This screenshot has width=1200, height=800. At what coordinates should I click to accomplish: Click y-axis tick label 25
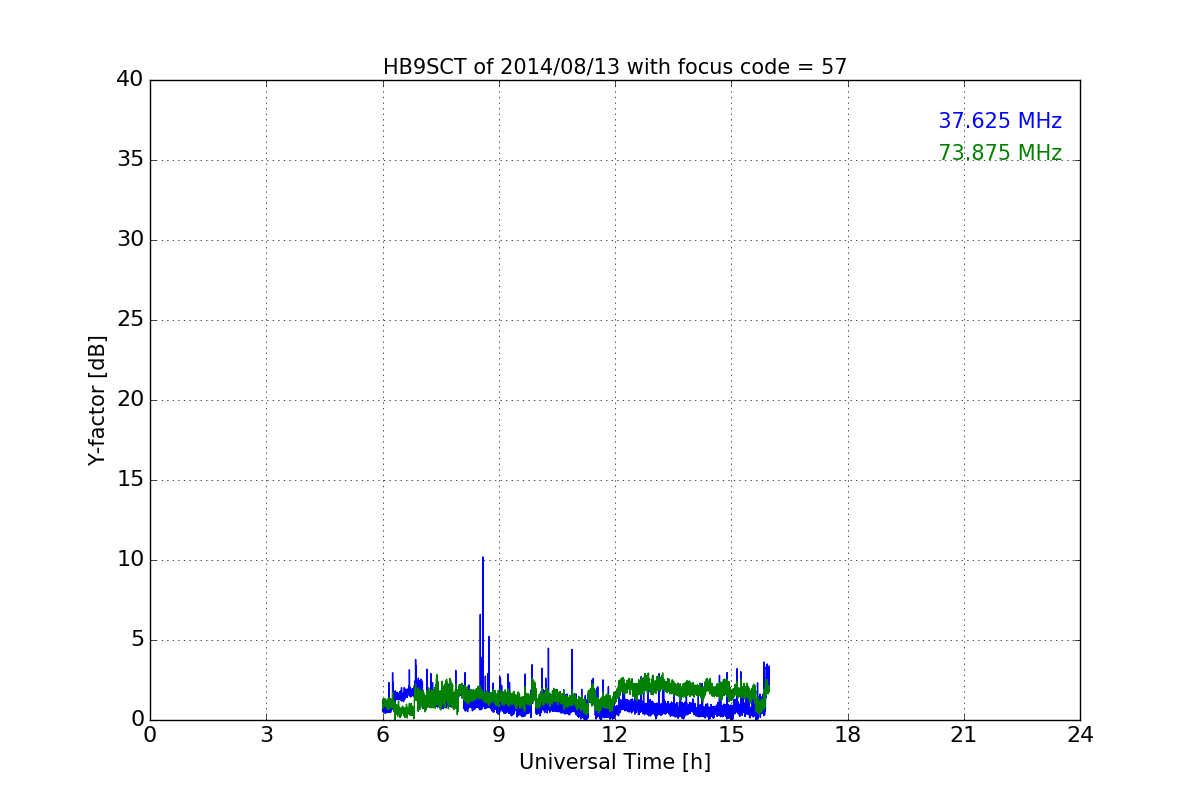(129, 320)
